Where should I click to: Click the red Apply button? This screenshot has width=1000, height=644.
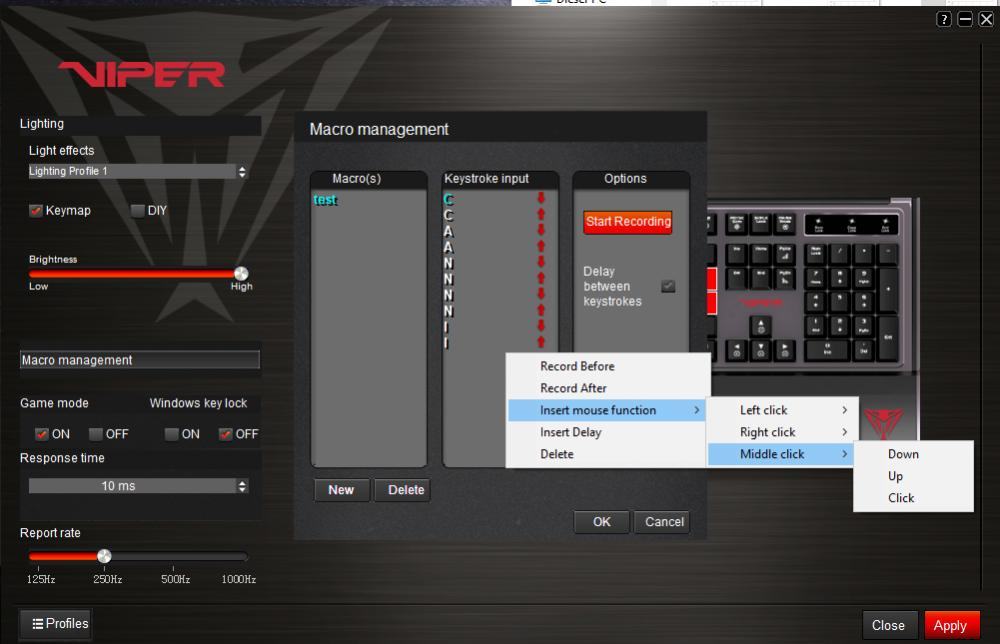coord(951,626)
